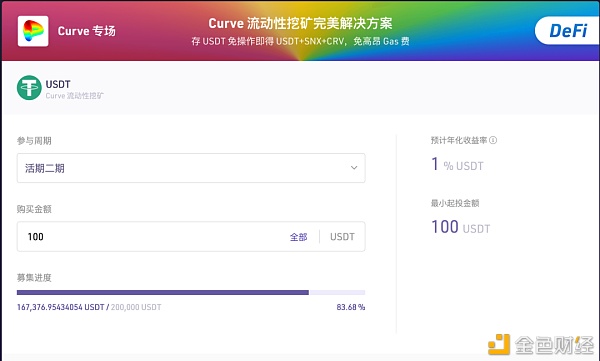Click the green USDT Tether icon
Image resolution: width=600 pixels, height=361 pixels.
point(29,88)
